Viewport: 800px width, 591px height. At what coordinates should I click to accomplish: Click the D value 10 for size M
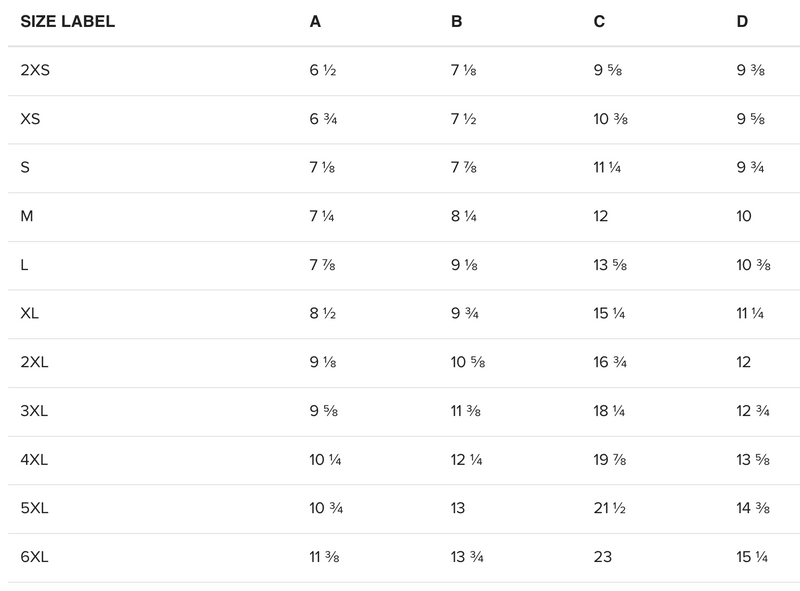coord(743,216)
